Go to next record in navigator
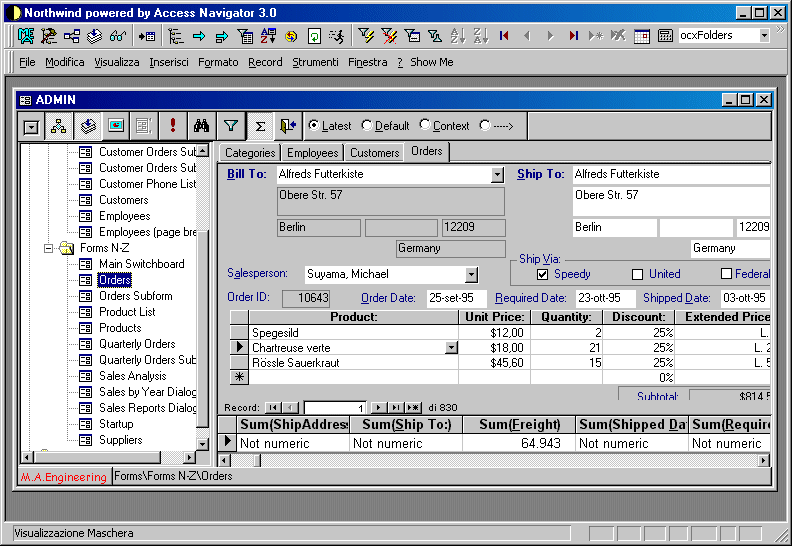The width and height of the screenshot is (792, 546). [x=379, y=408]
